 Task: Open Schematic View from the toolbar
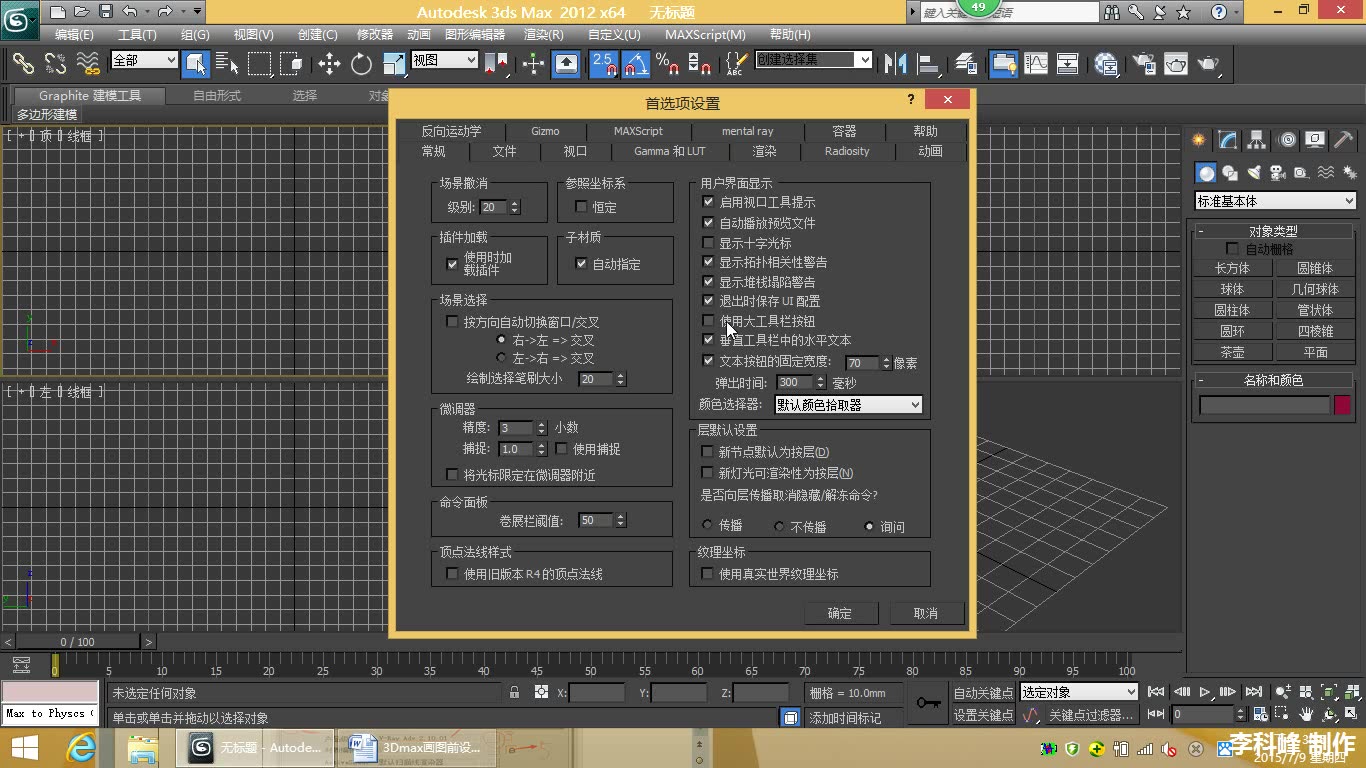[1067, 65]
